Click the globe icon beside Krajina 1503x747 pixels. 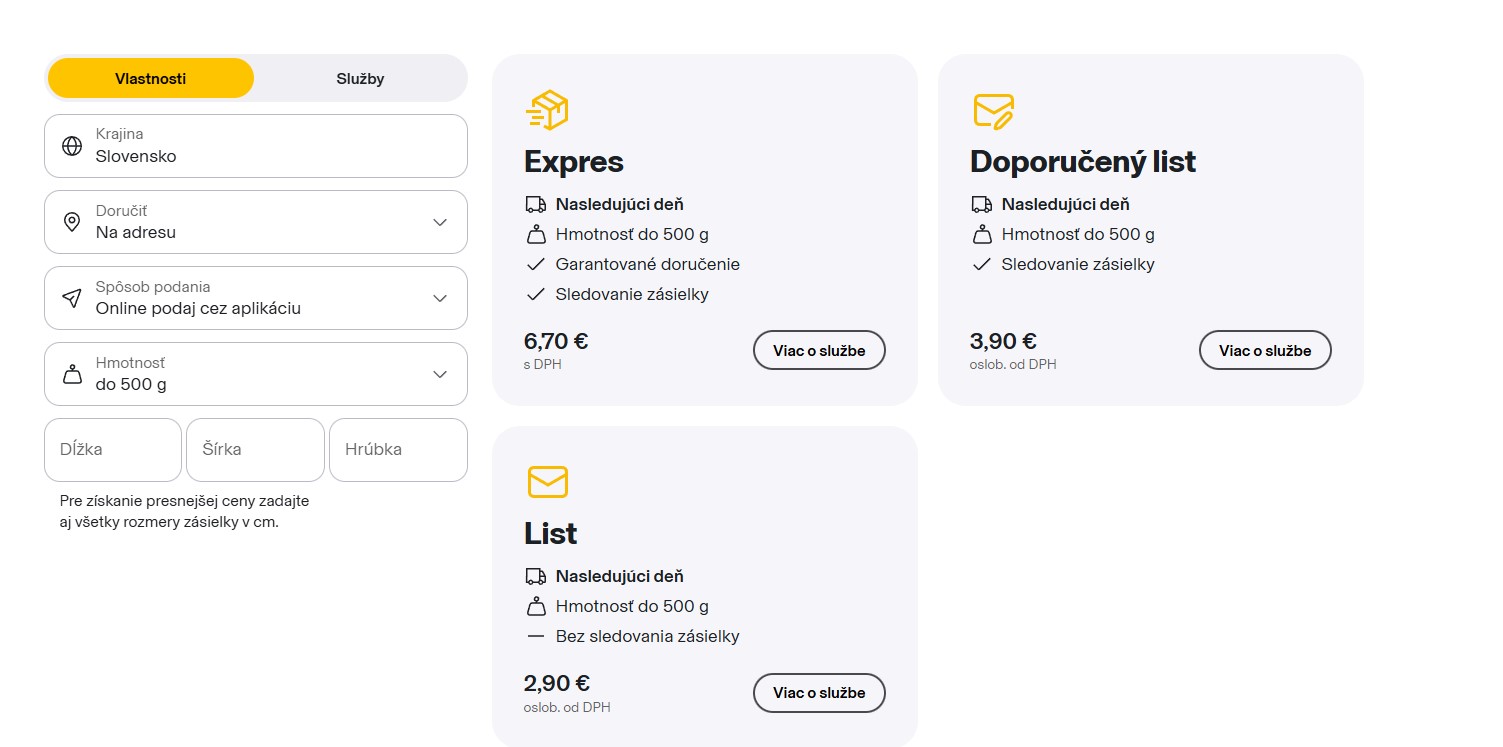click(72, 146)
